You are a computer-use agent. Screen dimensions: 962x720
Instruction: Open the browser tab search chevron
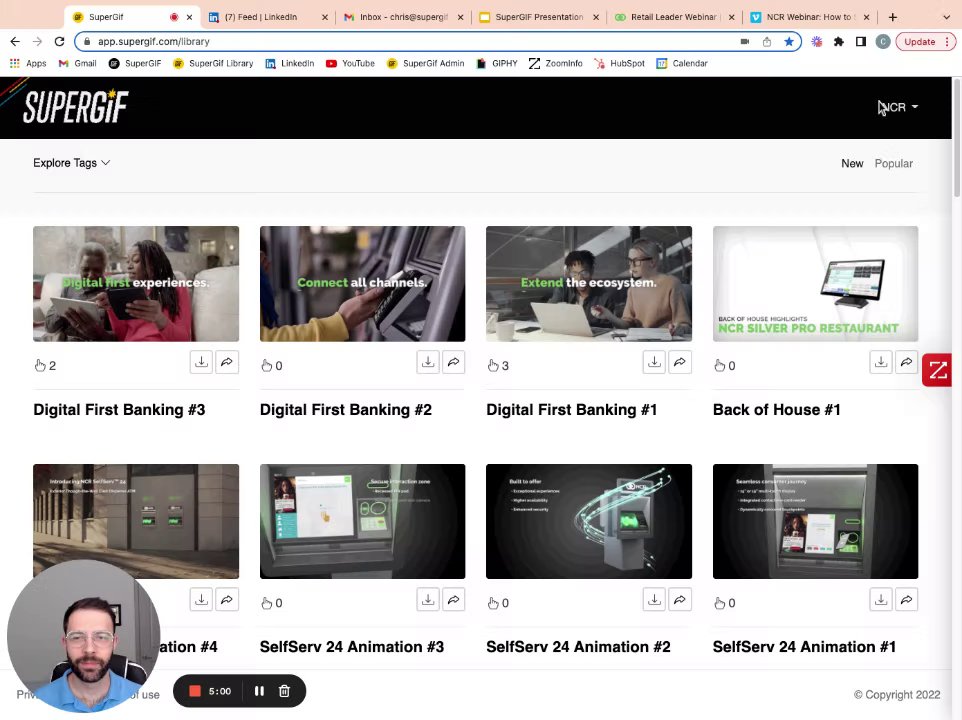[x=946, y=17]
